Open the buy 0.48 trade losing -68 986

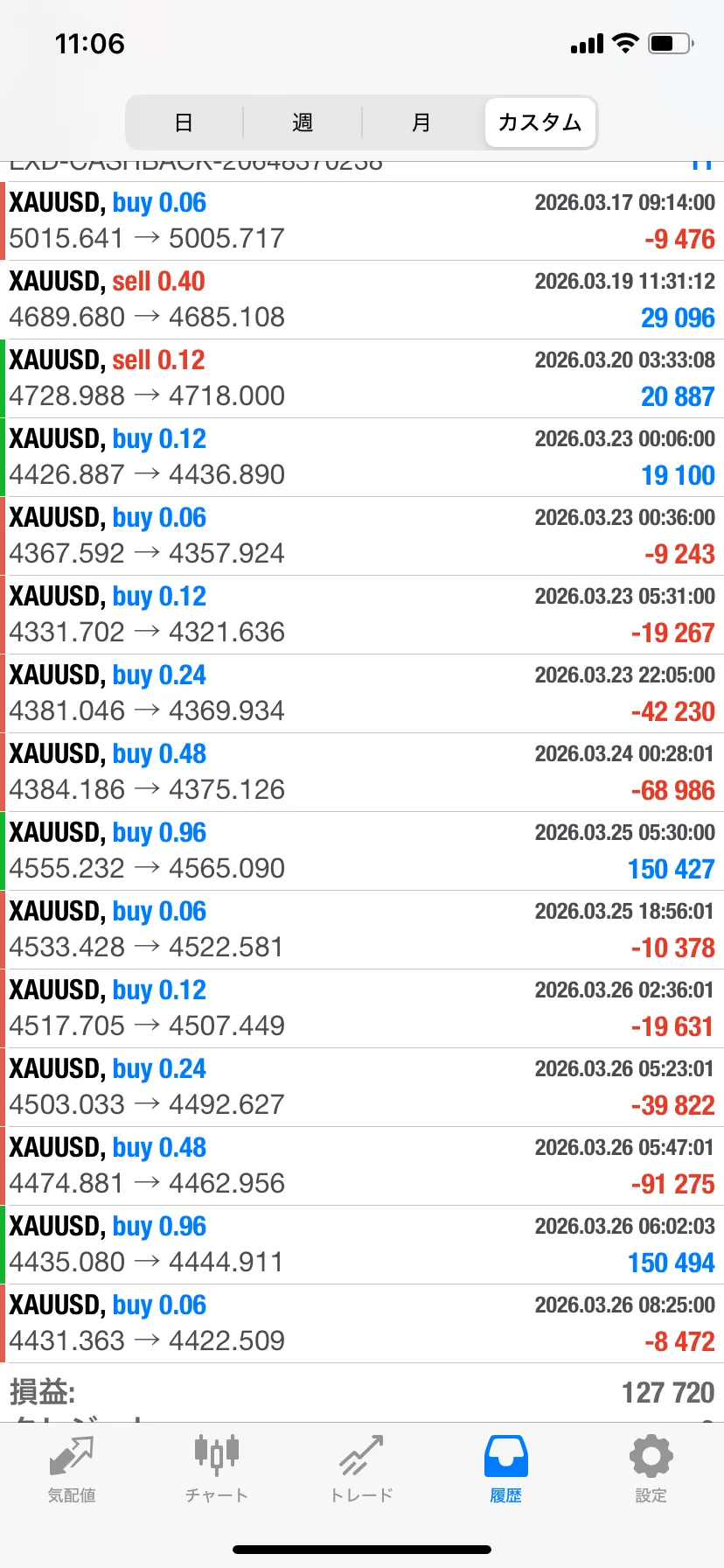pos(362,772)
